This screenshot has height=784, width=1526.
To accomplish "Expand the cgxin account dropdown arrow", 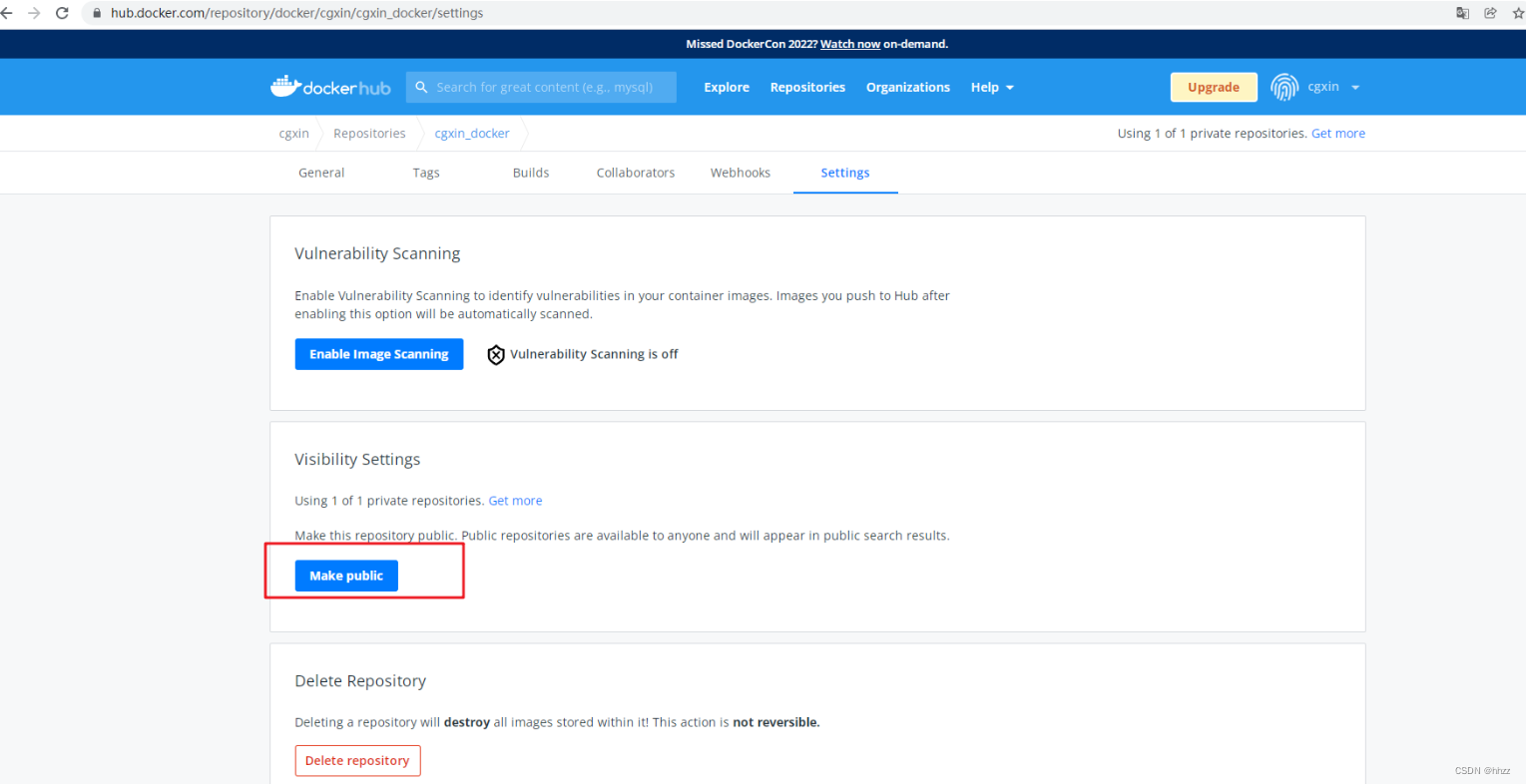I will (1355, 87).
